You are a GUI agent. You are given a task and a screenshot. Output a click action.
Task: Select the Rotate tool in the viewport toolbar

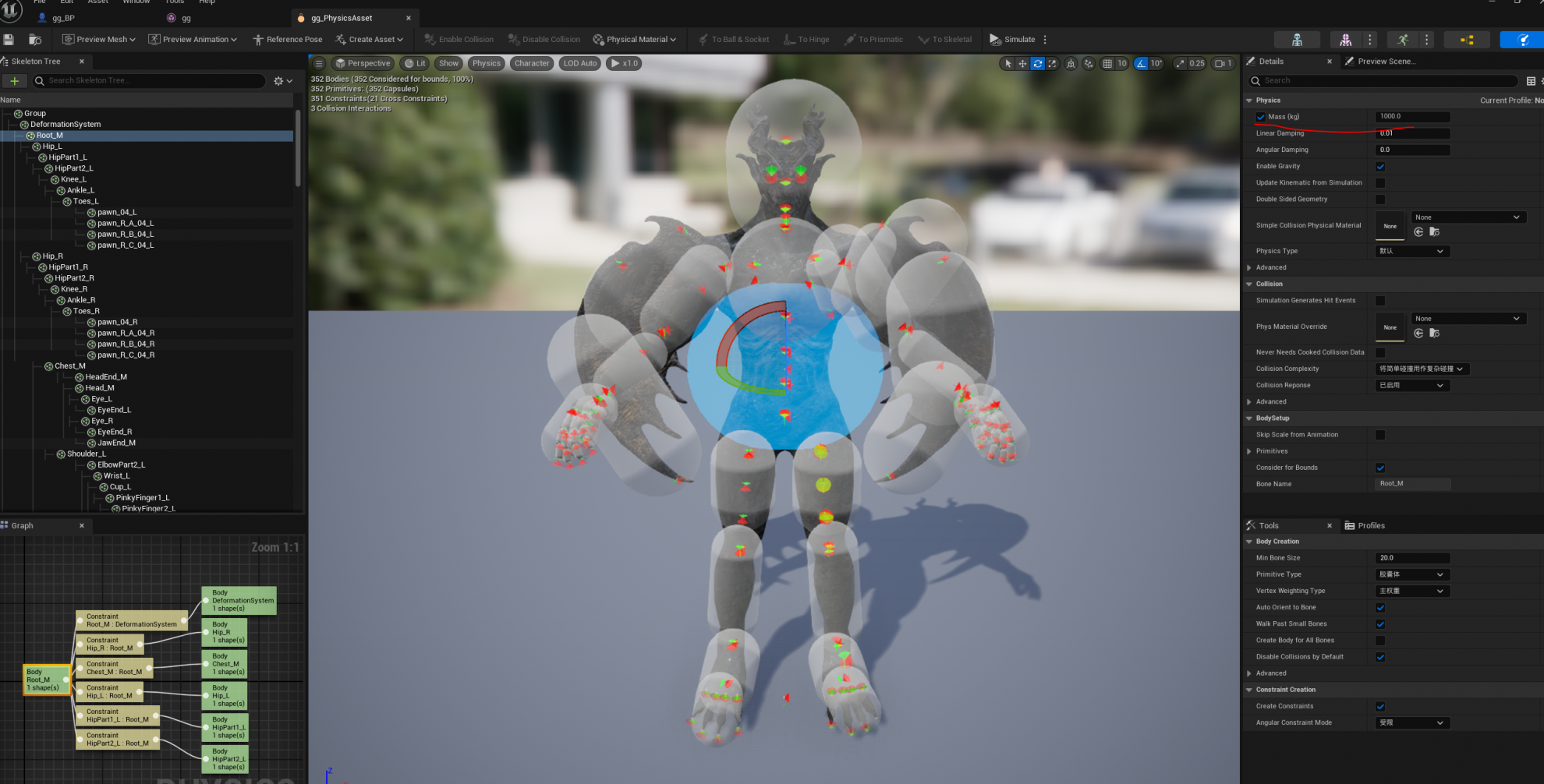[x=1037, y=64]
